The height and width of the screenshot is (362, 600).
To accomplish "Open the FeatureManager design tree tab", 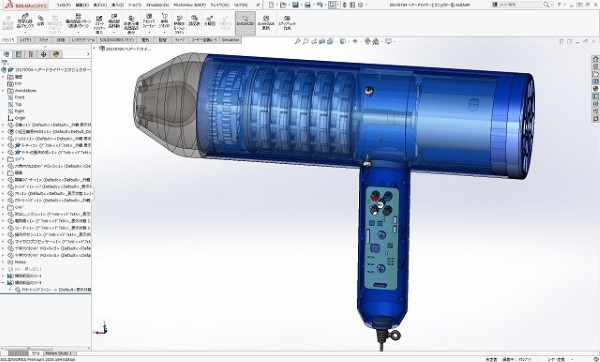I will (x=7, y=54).
